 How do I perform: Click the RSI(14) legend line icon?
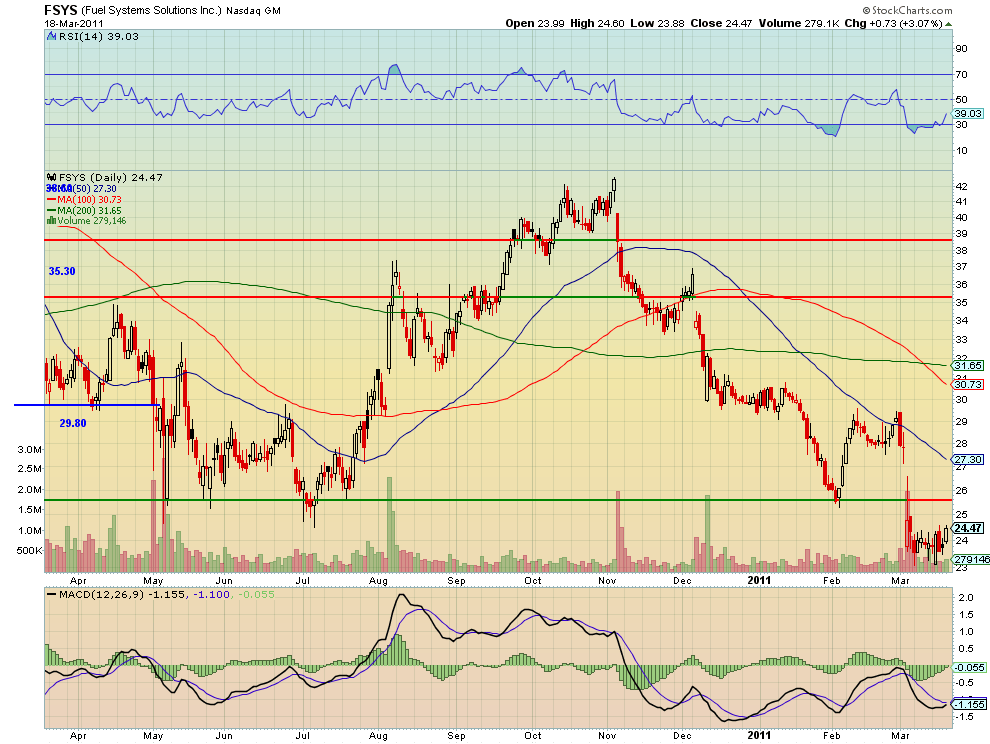click(52, 37)
